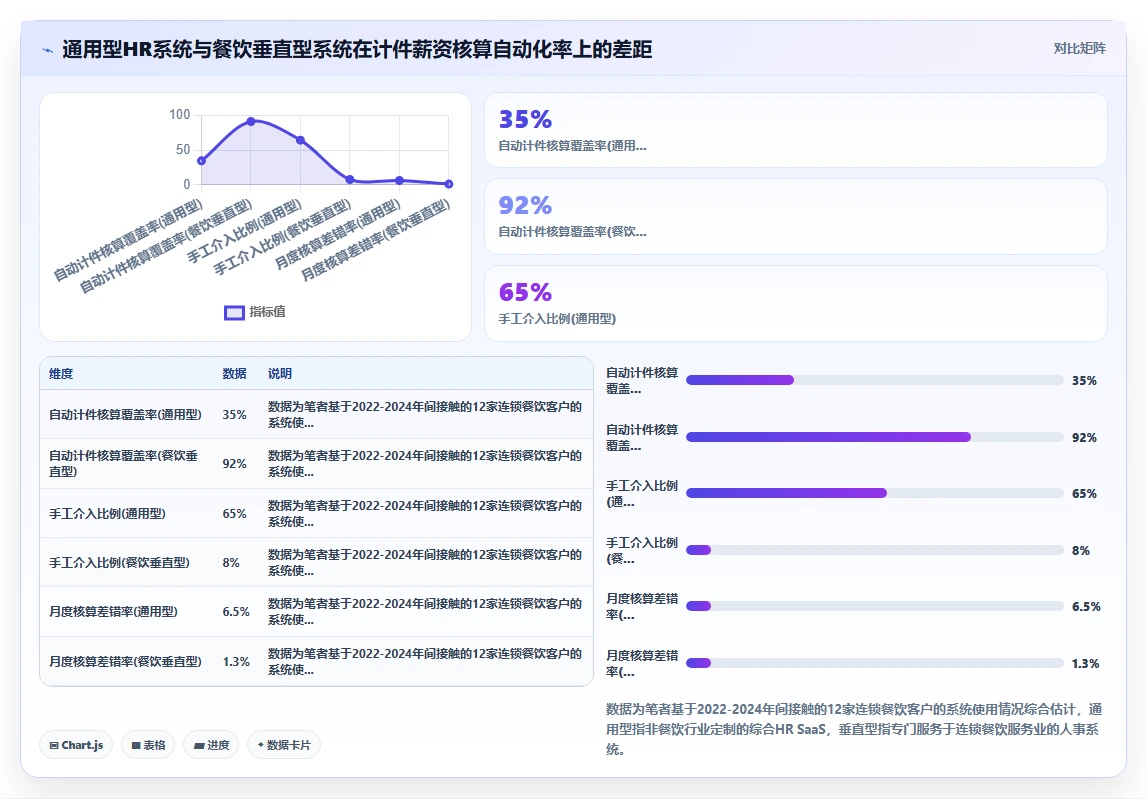The width and height of the screenshot is (1147, 799).
Task: Click the chart peak data point at 92
Action: (251, 121)
